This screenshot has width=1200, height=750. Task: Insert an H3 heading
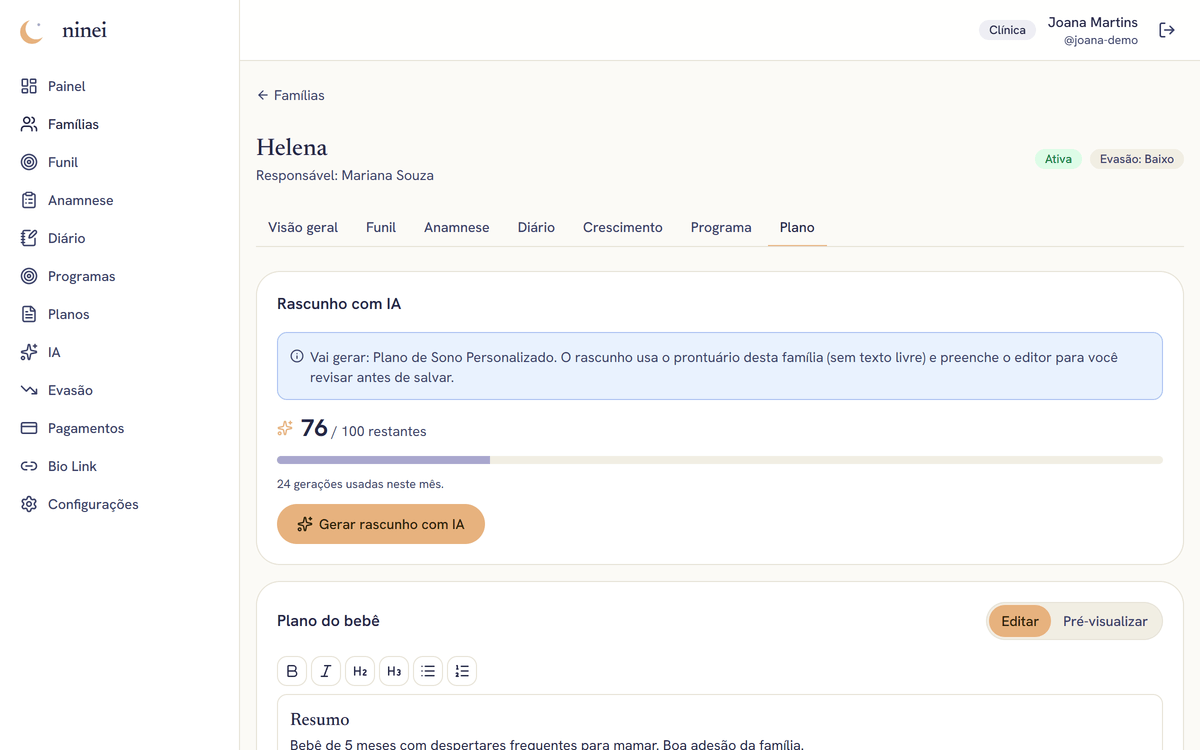coord(394,671)
